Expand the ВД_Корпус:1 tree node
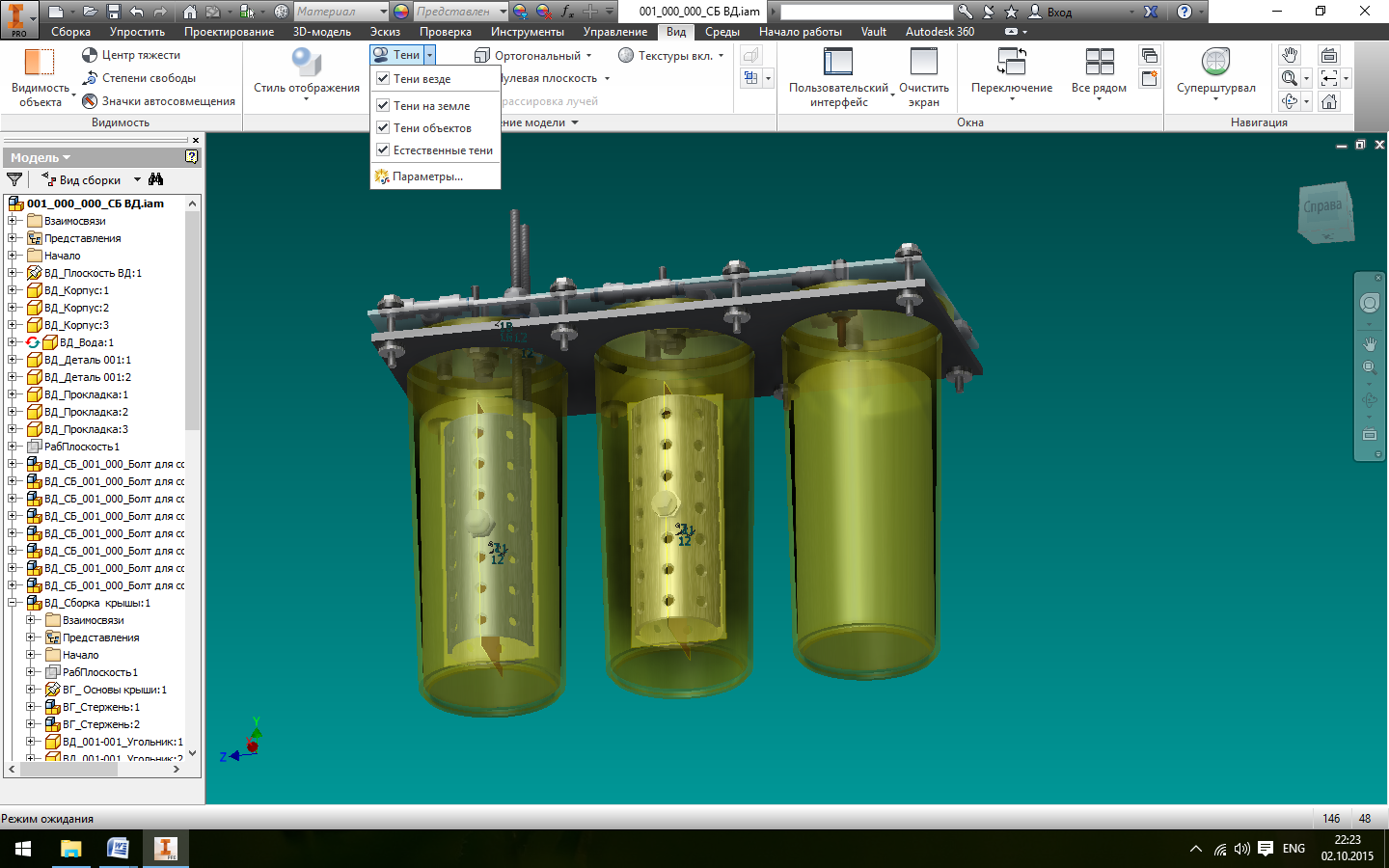The image size is (1389, 868). [13, 290]
